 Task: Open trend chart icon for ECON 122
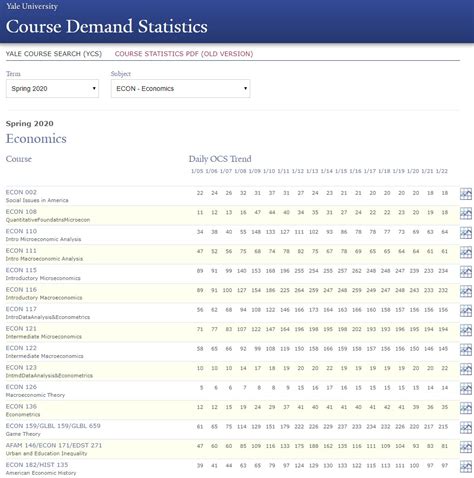coord(466,350)
